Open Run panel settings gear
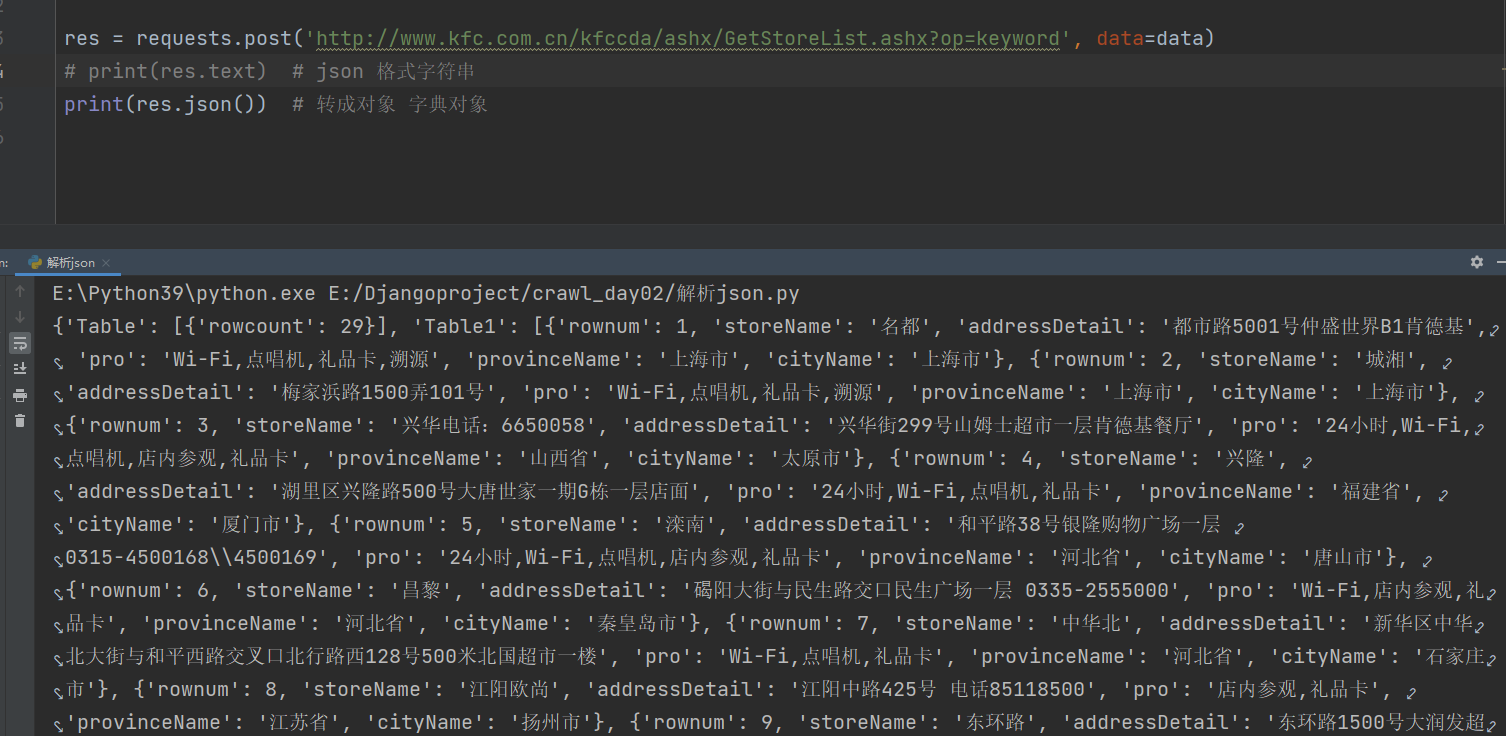The height and width of the screenshot is (736, 1506). pyautogui.click(x=1477, y=262)
